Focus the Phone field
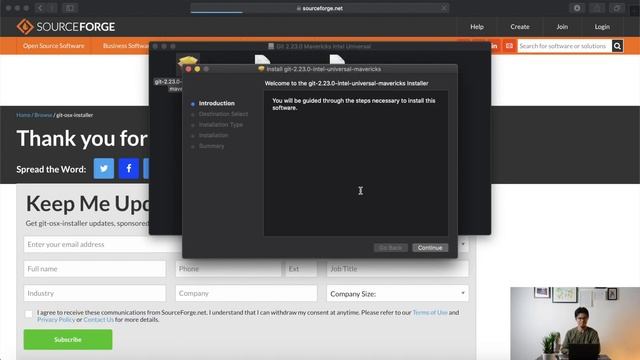This screenshot has width=640, height=360. pos(229,269)
